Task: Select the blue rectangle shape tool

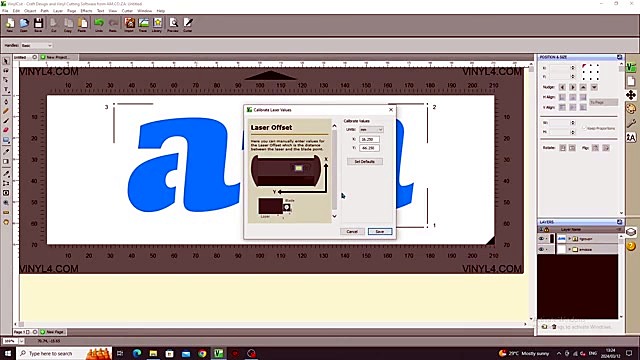Action: 6,140
